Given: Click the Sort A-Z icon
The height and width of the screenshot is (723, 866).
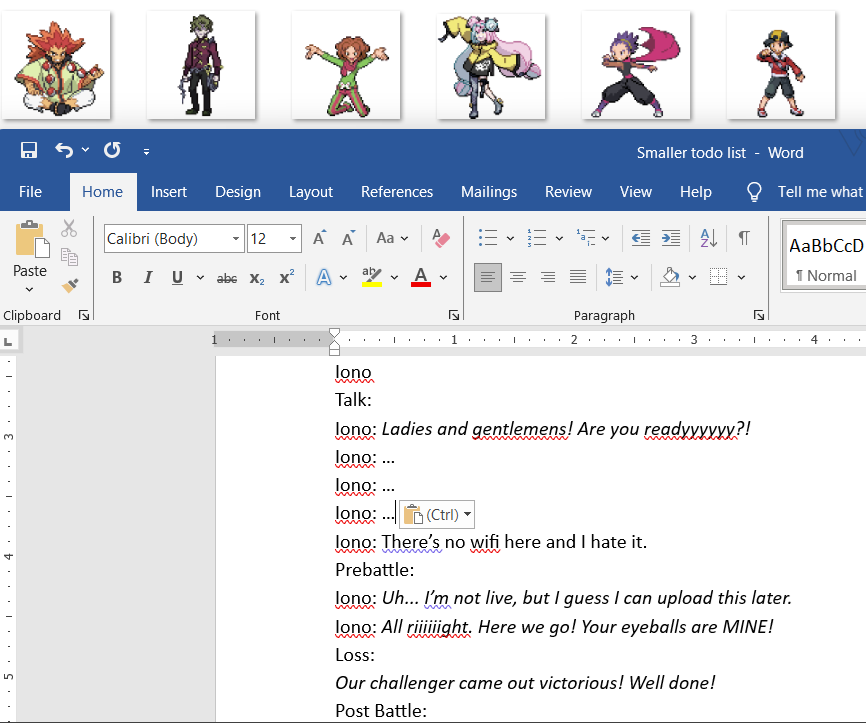Looking at the screenshot, I should point(708,238).
